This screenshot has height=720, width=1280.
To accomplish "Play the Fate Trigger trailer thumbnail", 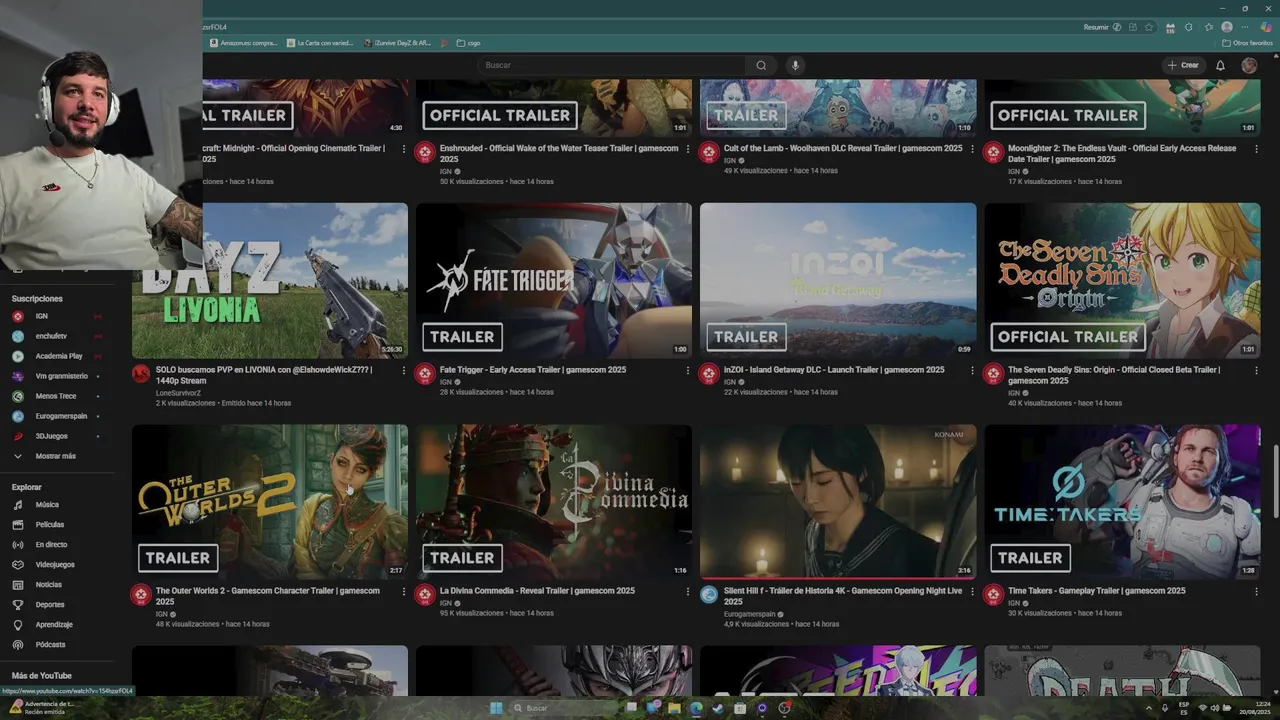I will coord(554,281).
